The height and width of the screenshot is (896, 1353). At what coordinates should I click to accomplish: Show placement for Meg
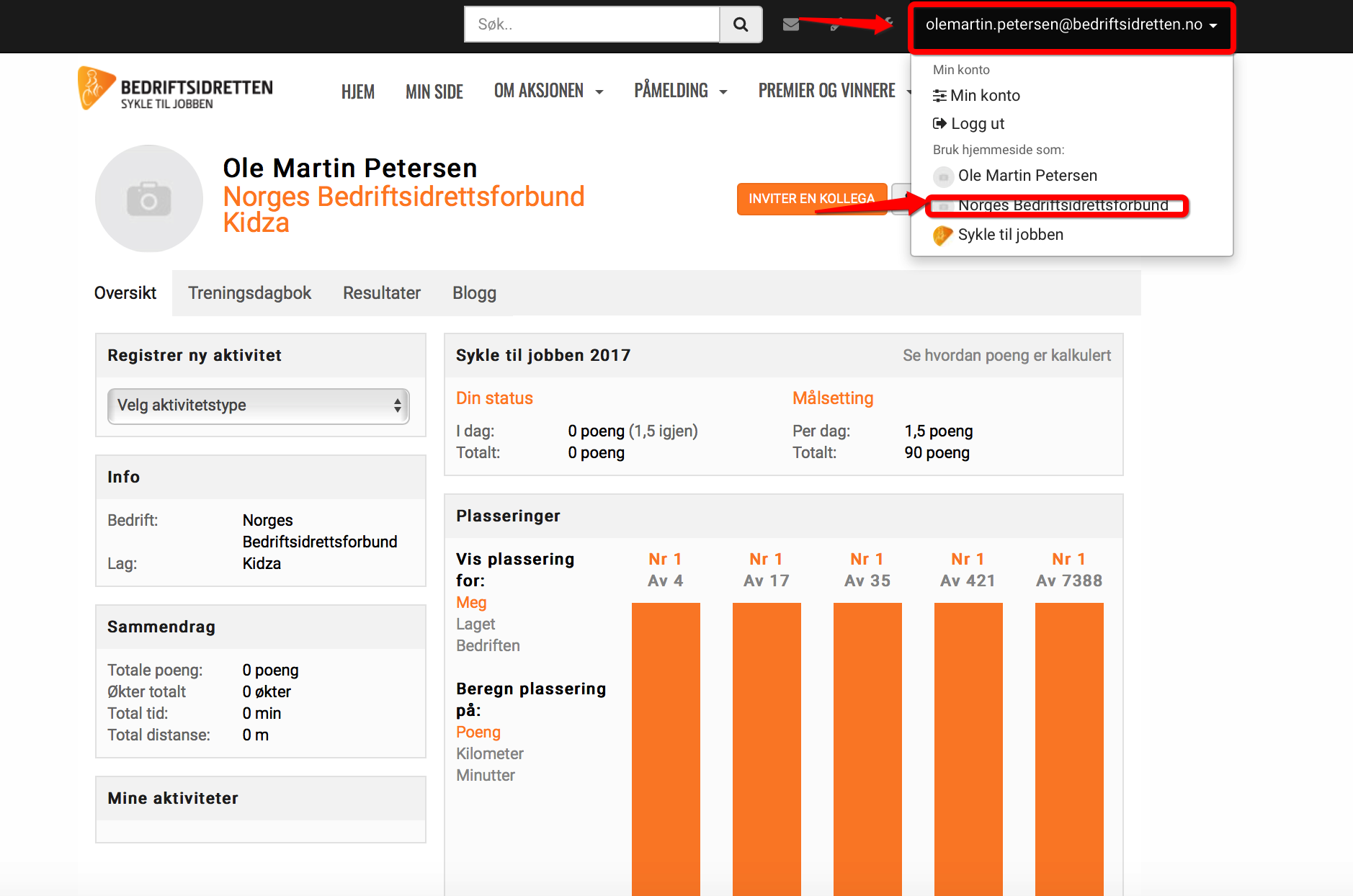[x=471, y=603]
